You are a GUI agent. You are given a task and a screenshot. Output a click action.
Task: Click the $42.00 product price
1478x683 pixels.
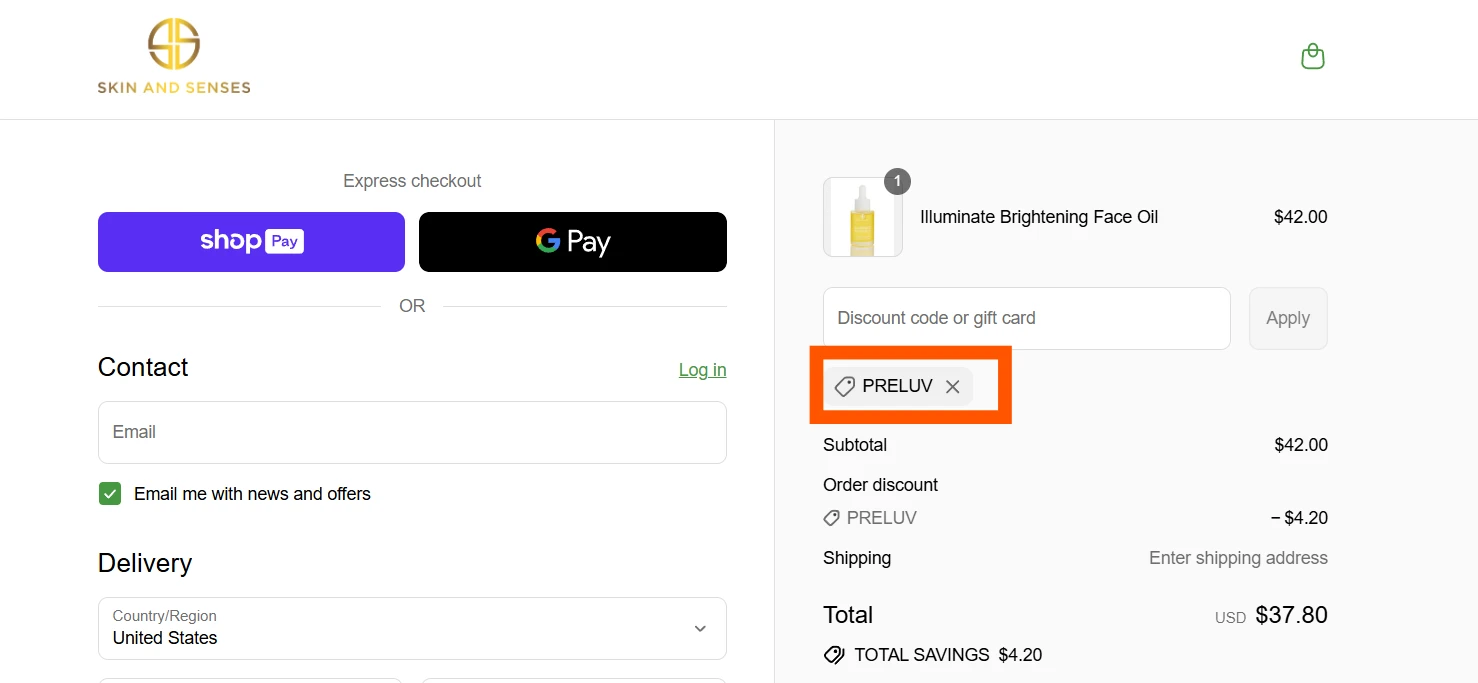[1301, 217]
